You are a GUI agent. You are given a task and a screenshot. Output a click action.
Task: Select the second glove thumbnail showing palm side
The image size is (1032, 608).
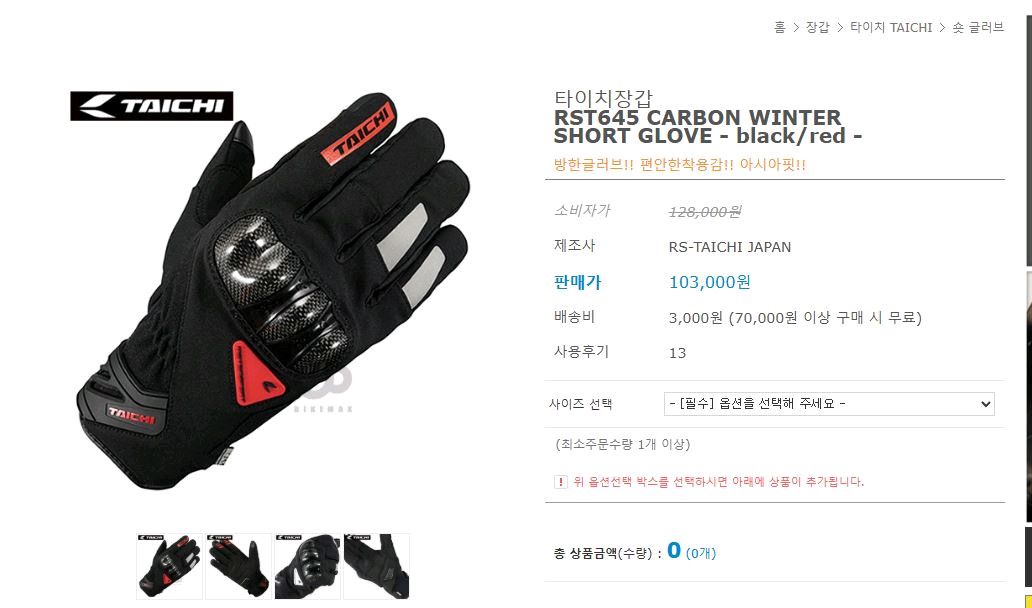point(238,566)
